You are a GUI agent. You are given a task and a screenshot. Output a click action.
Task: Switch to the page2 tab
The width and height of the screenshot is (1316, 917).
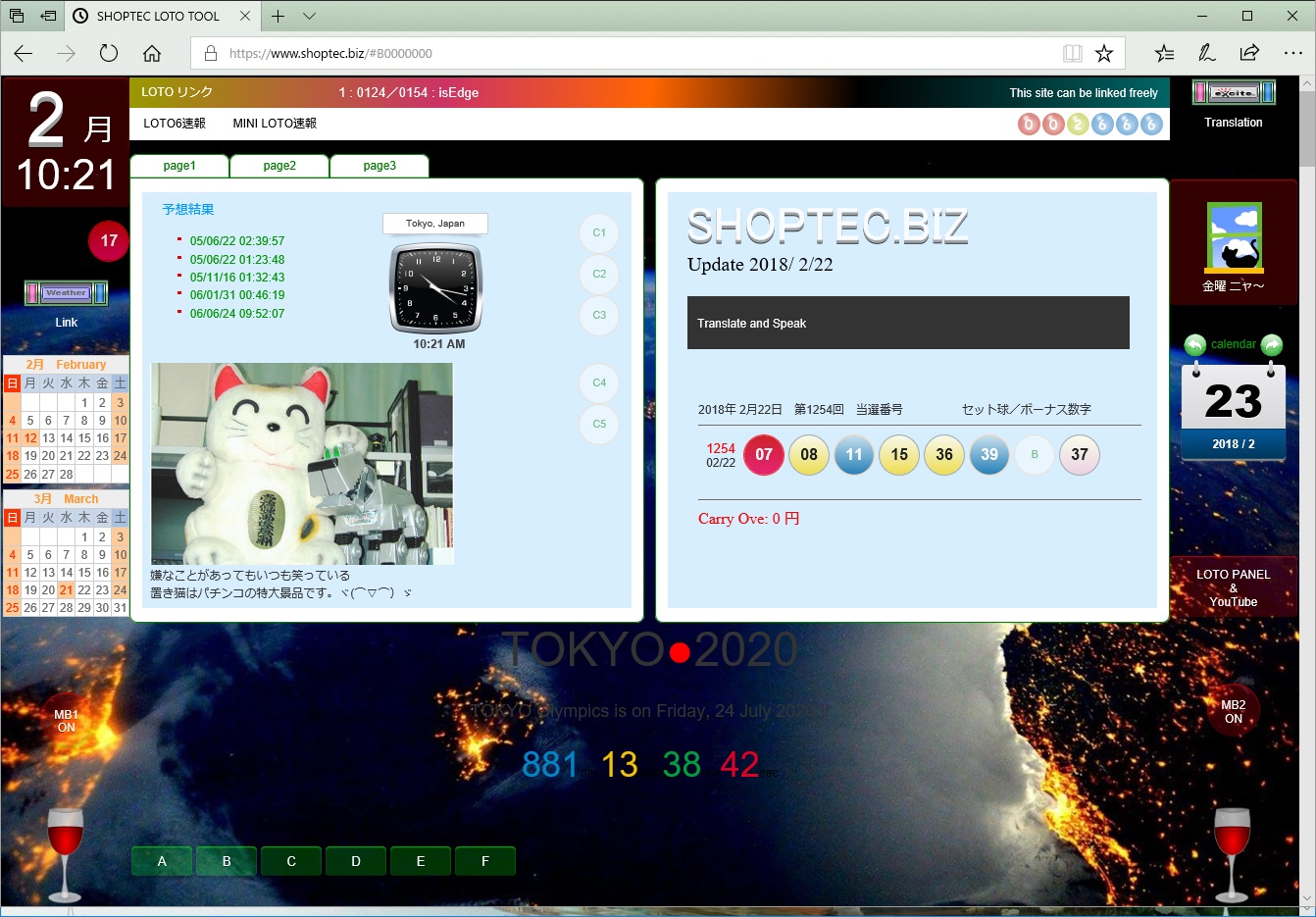279,166
